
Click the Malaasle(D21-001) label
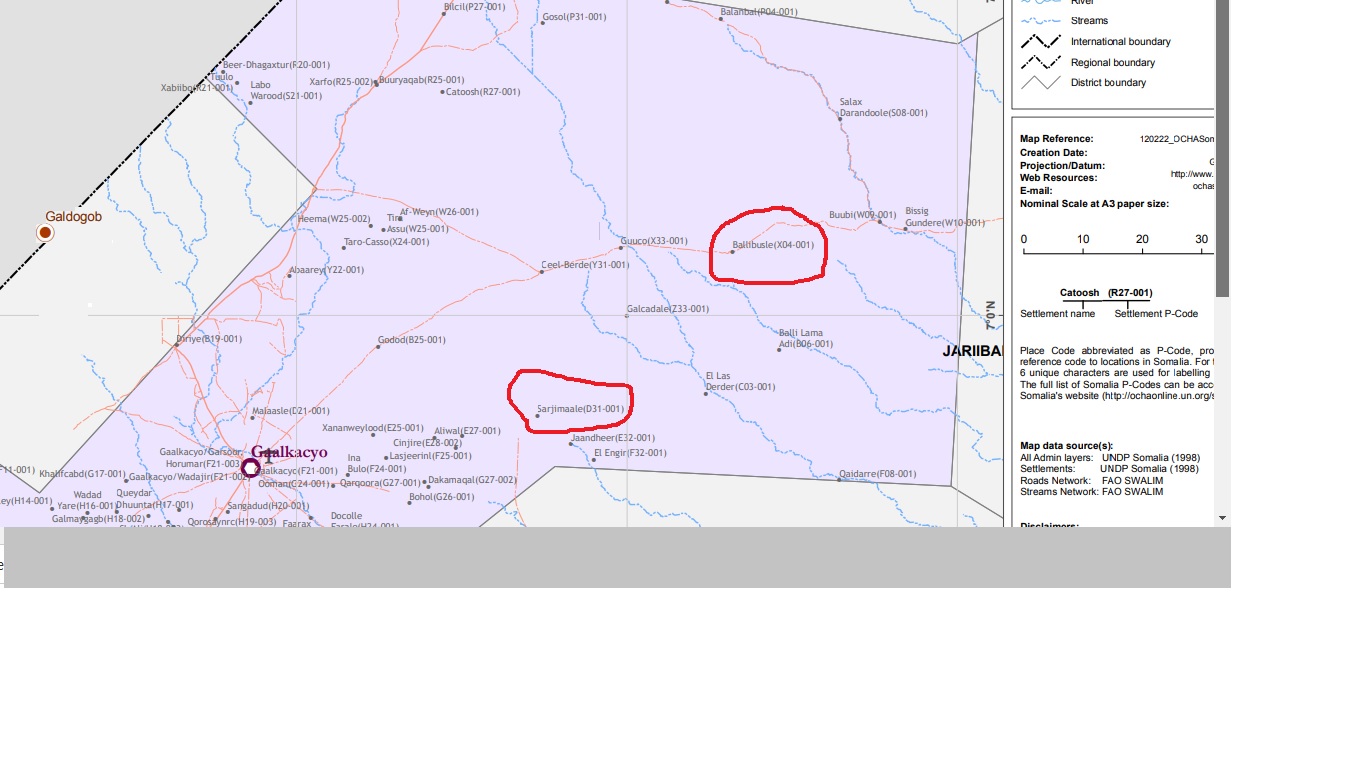coord(291,411)
